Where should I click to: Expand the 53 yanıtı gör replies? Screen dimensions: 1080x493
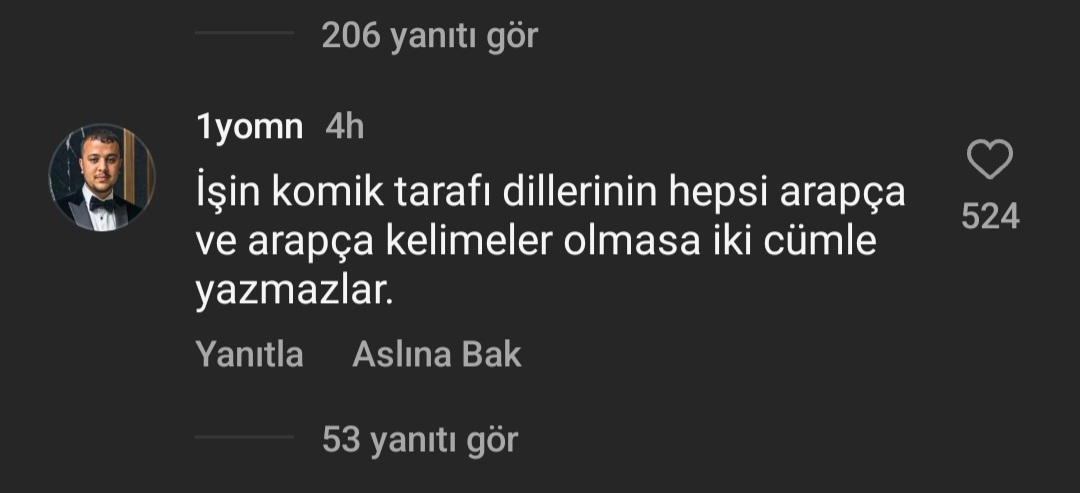tap(419, 439)
